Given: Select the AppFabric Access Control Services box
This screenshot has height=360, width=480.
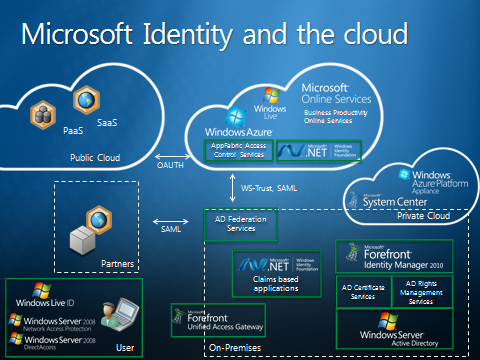Looking at the screenshot, I should [x=239, y=150].
